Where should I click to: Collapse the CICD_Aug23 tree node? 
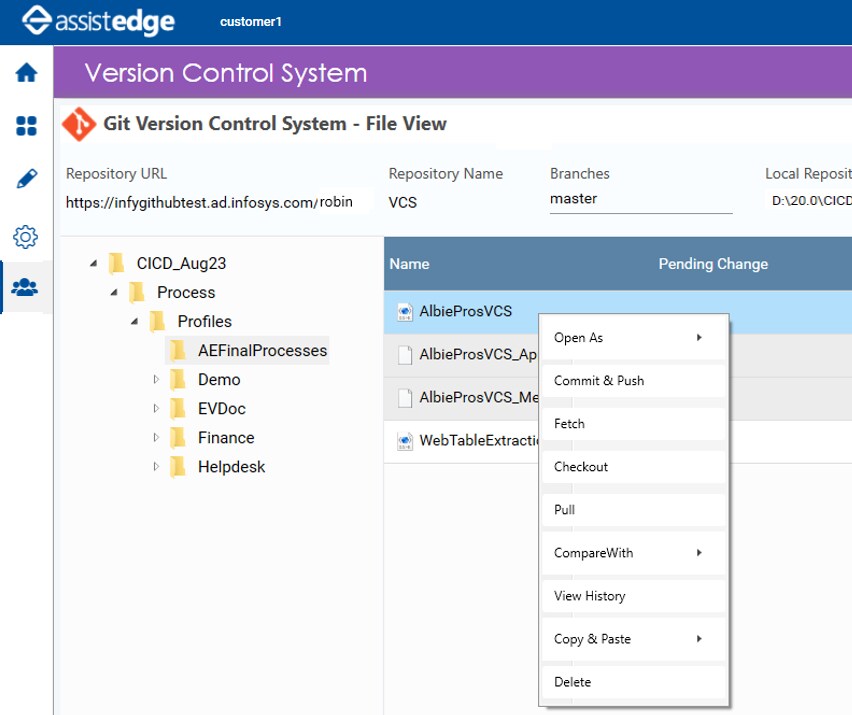pyautogui.click(x=93, y=264)
